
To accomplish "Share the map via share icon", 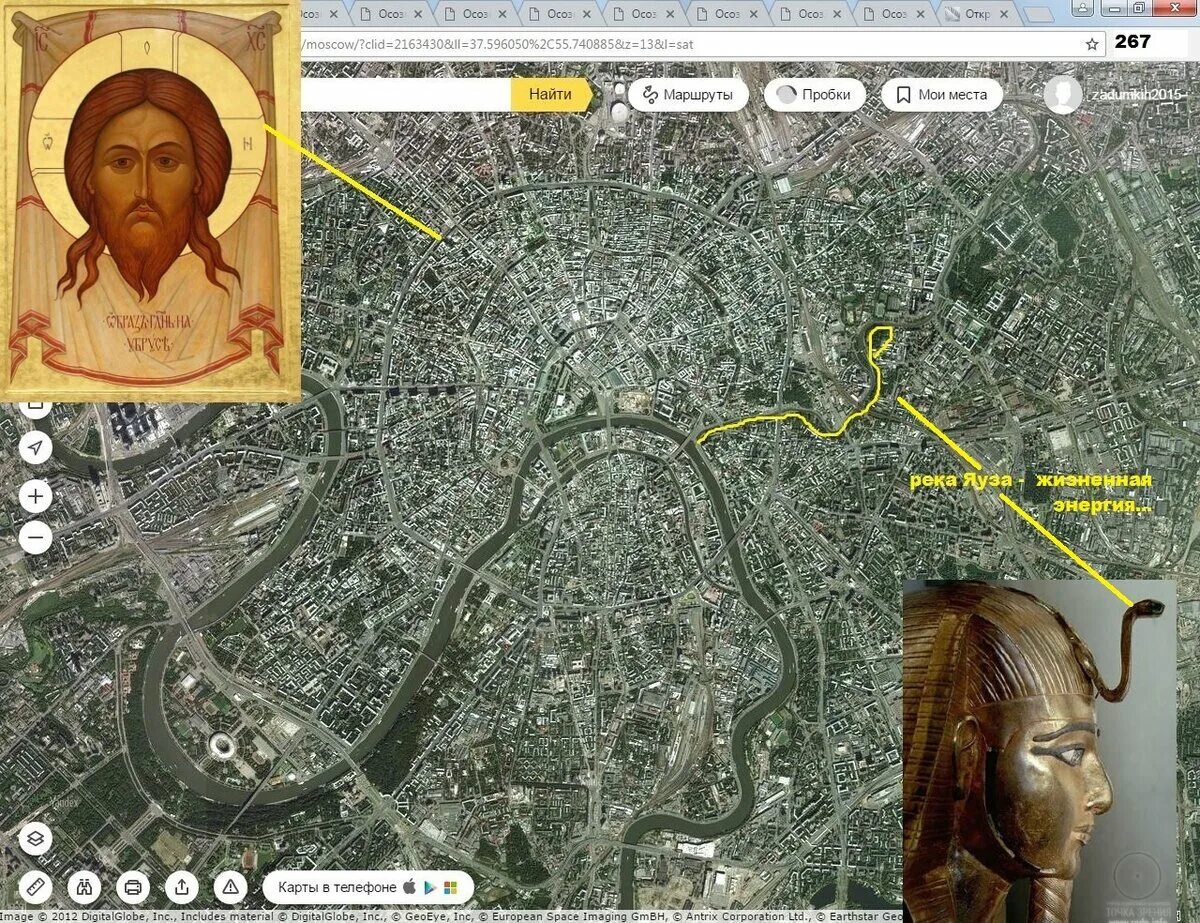I will pos(181,886).
